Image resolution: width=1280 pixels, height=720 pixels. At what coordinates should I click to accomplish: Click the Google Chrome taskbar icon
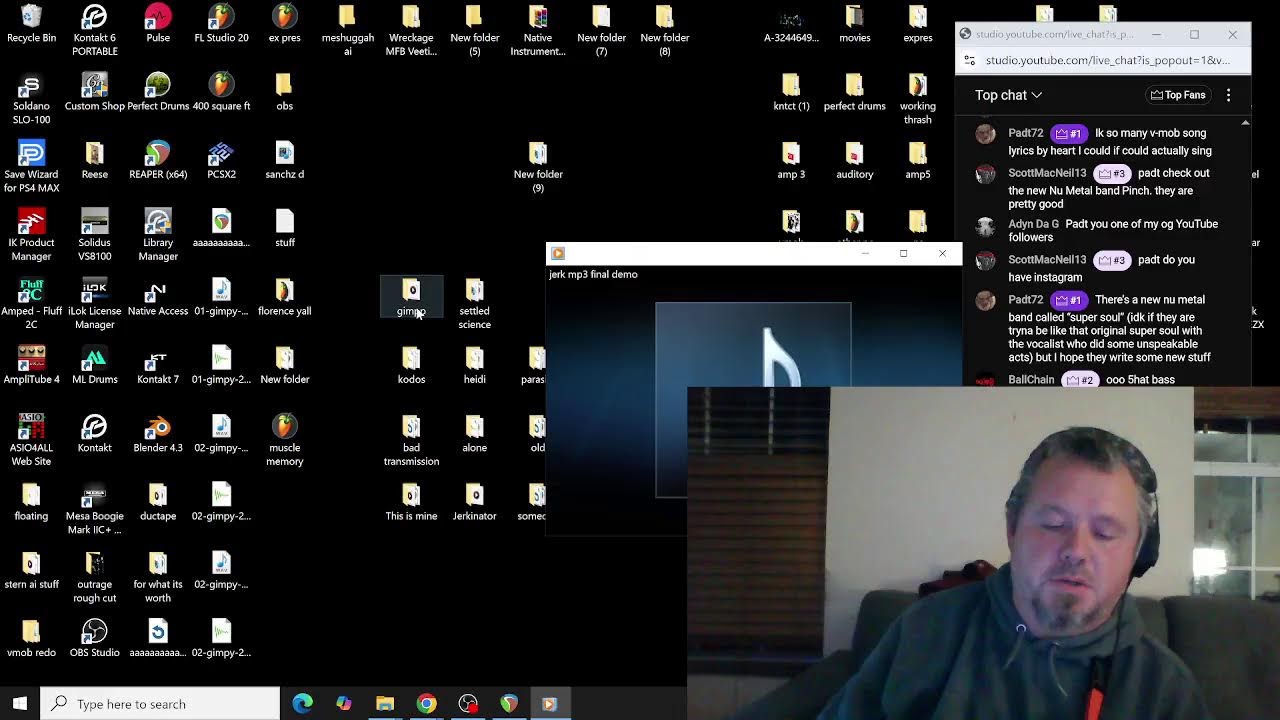[426, 704]
